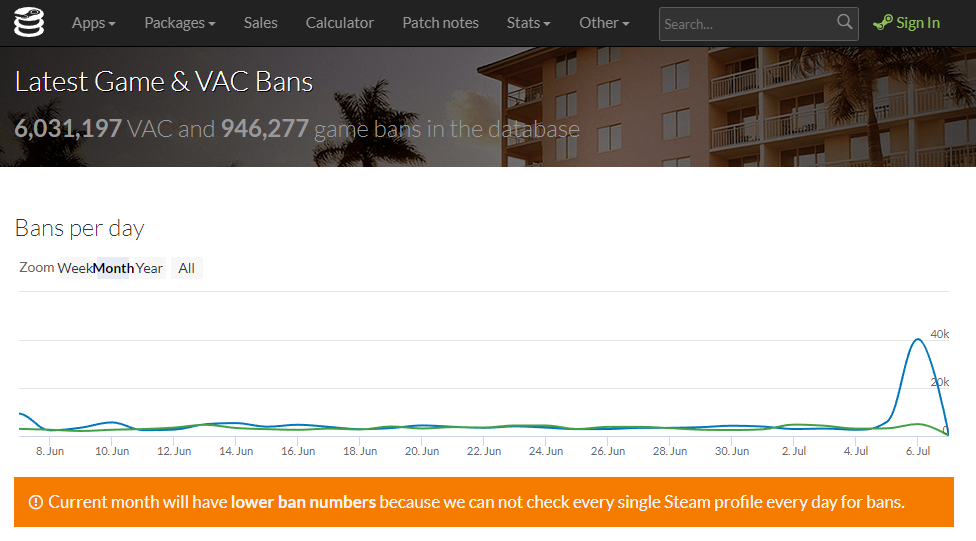Image resolution: width=976 pixels, height=541 pixels.
Task: Expand the Other dropdown menu
Action: pyautogui.click(x=604, y=23)
